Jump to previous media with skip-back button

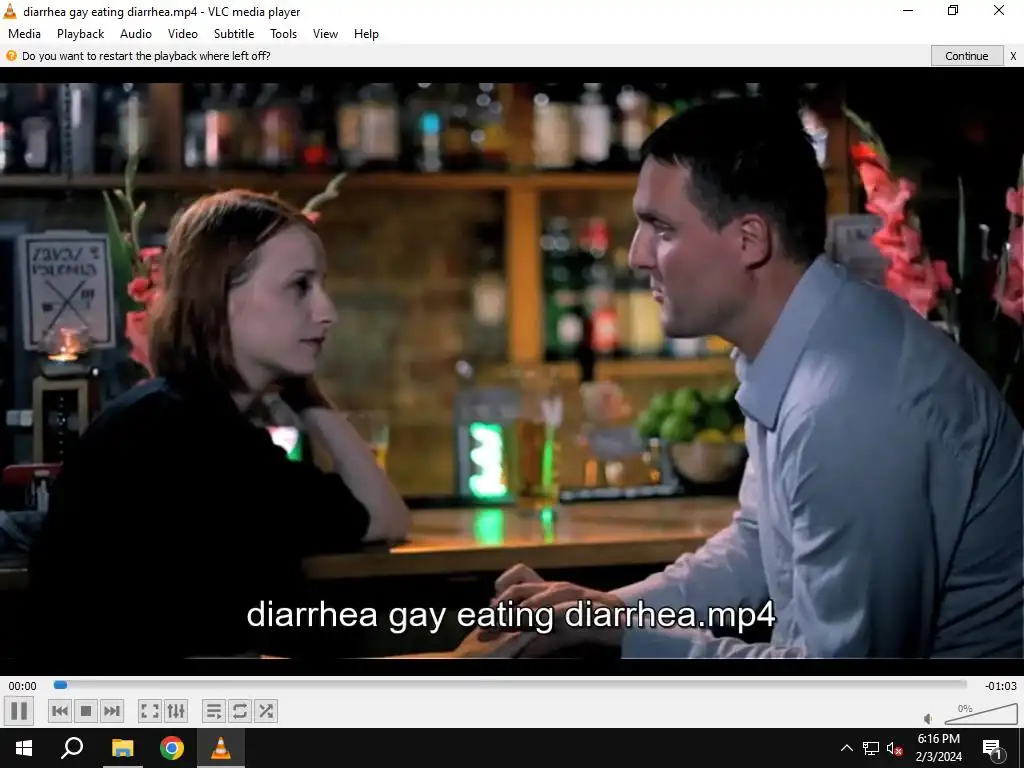pos(60,711)
